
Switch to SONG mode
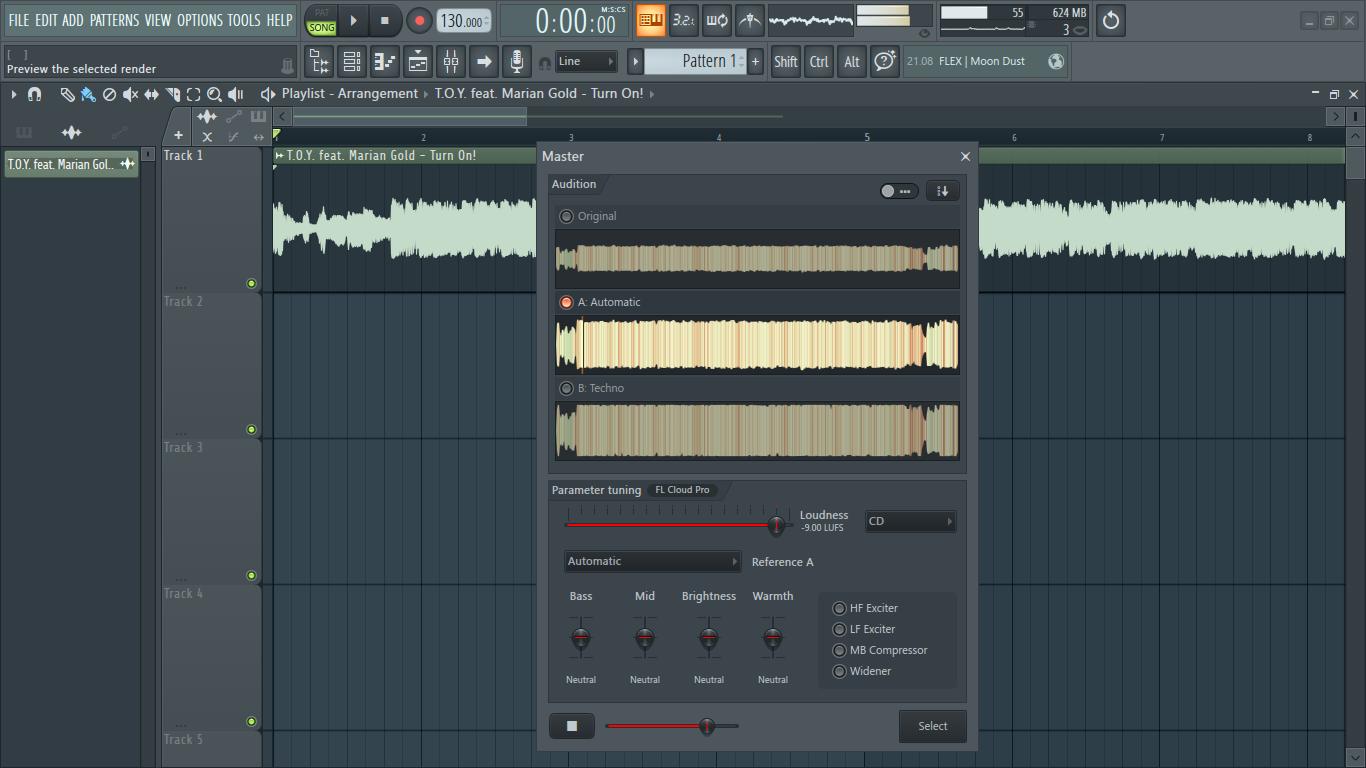tap(322, 28)
